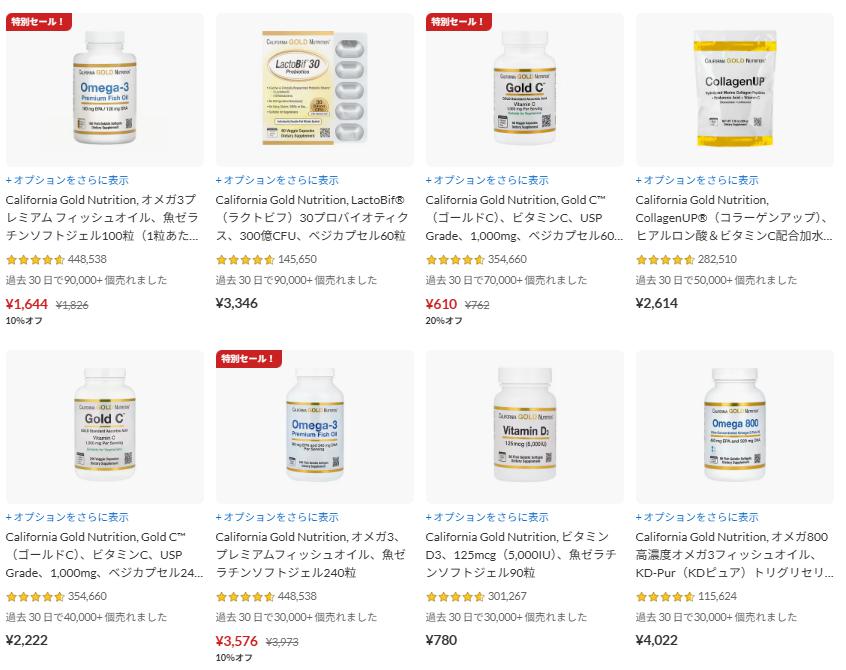846x670 pixels.
Task: Expand more options under Vitamin D3
Action: [487, 517]
